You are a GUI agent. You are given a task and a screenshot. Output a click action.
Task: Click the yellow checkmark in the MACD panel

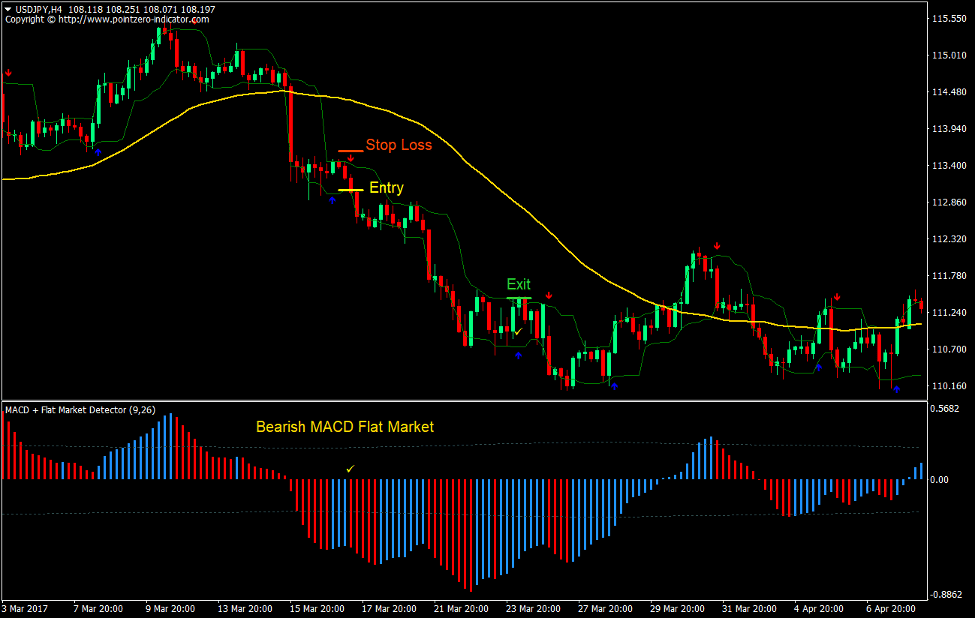pyautogui.click(x=350, y=467)
